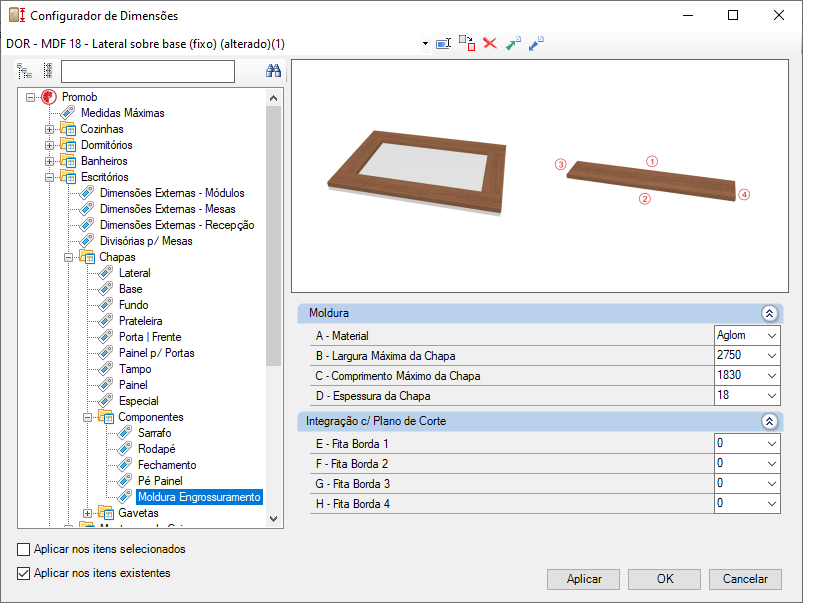Open the H - Fita Borda 4 dropdown
The width and height of the screenshot is (814, 611).
coord(771,504)
